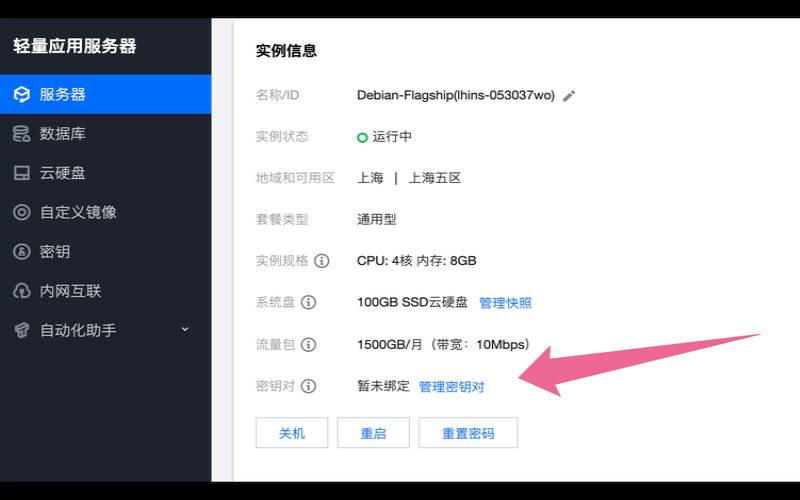Click the 通用型 package type value
Screen dimensions: 800x500
(377, 219)
